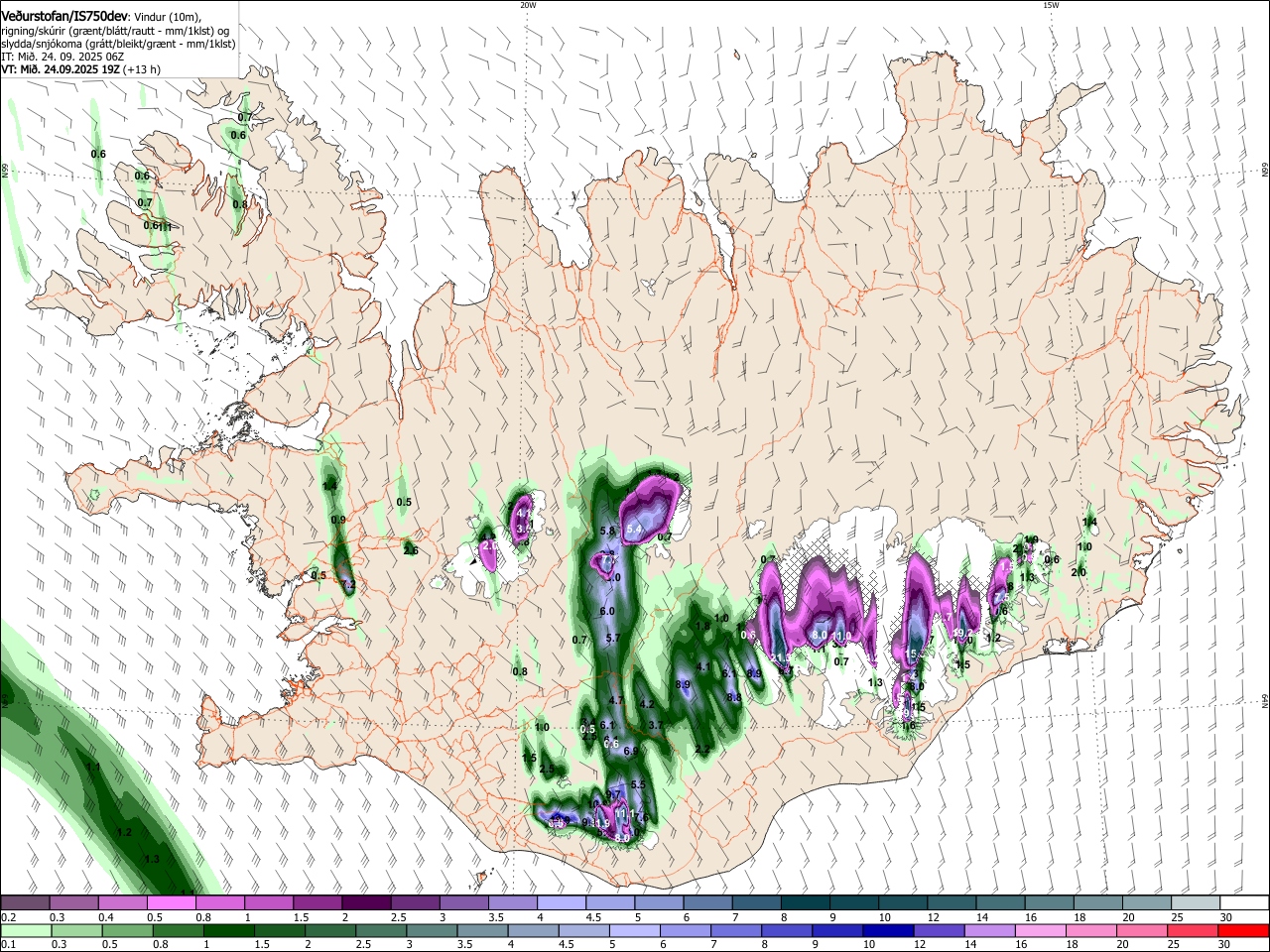1270x952 pixels.
Task: Click the 15W longitude label
Action: tap(1051, 5)
